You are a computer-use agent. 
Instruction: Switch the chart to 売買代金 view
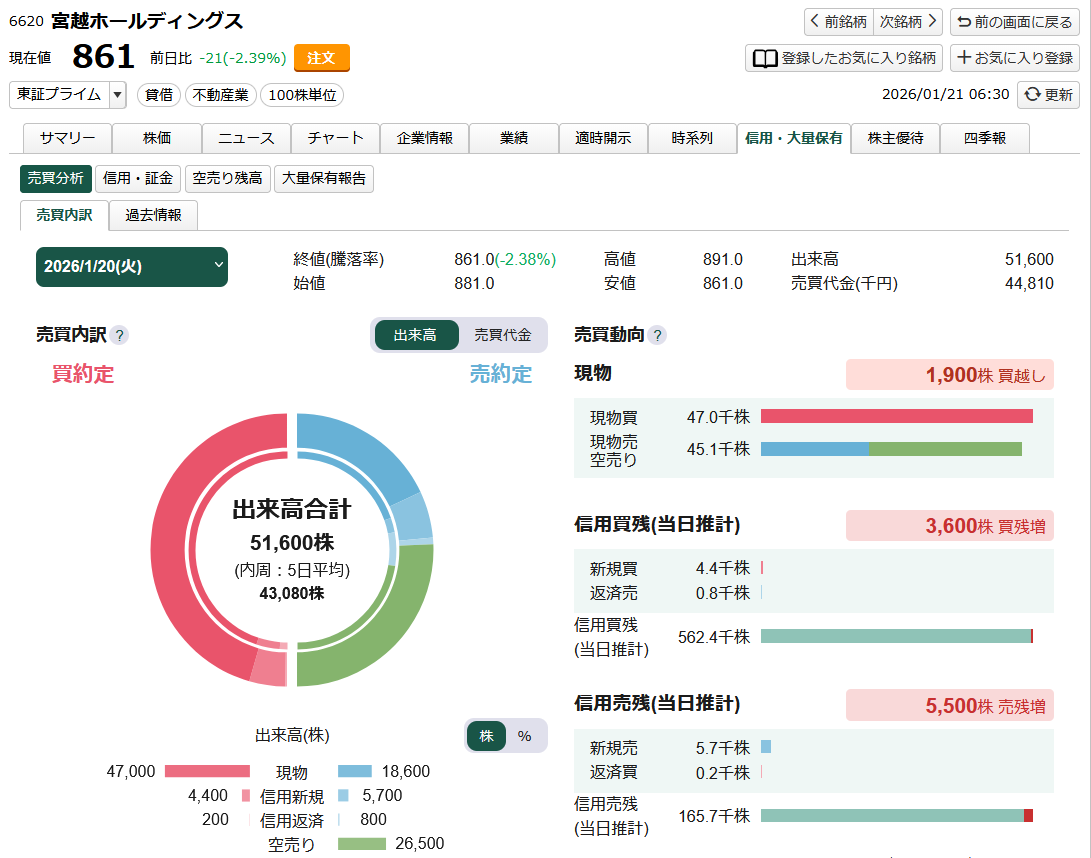[x=504, y=335]
